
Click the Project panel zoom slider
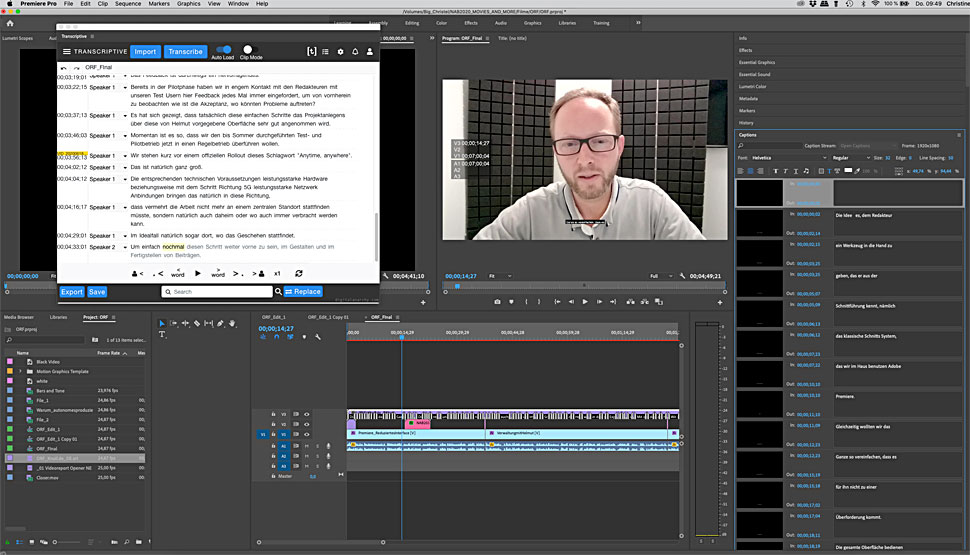[x=68, y=542]
